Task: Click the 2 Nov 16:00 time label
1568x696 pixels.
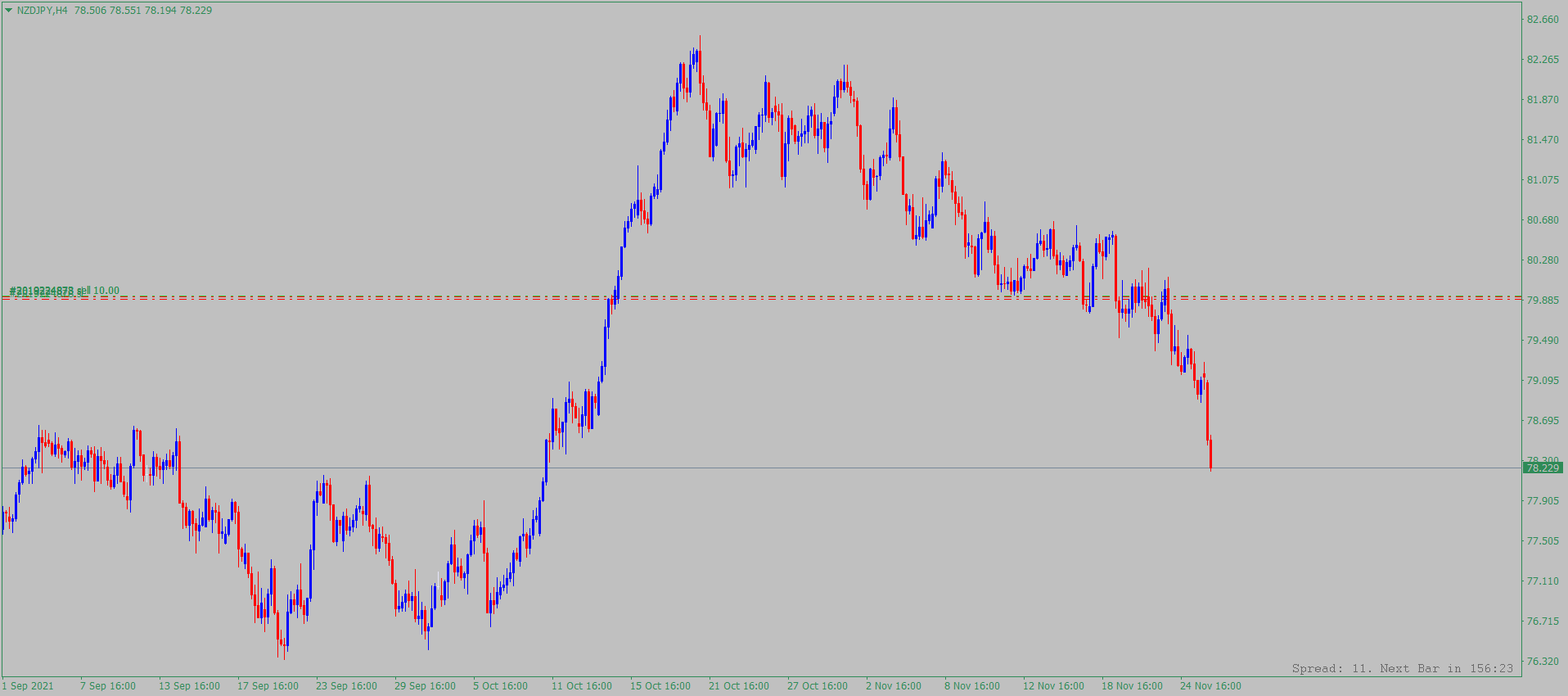Action: 893,686
